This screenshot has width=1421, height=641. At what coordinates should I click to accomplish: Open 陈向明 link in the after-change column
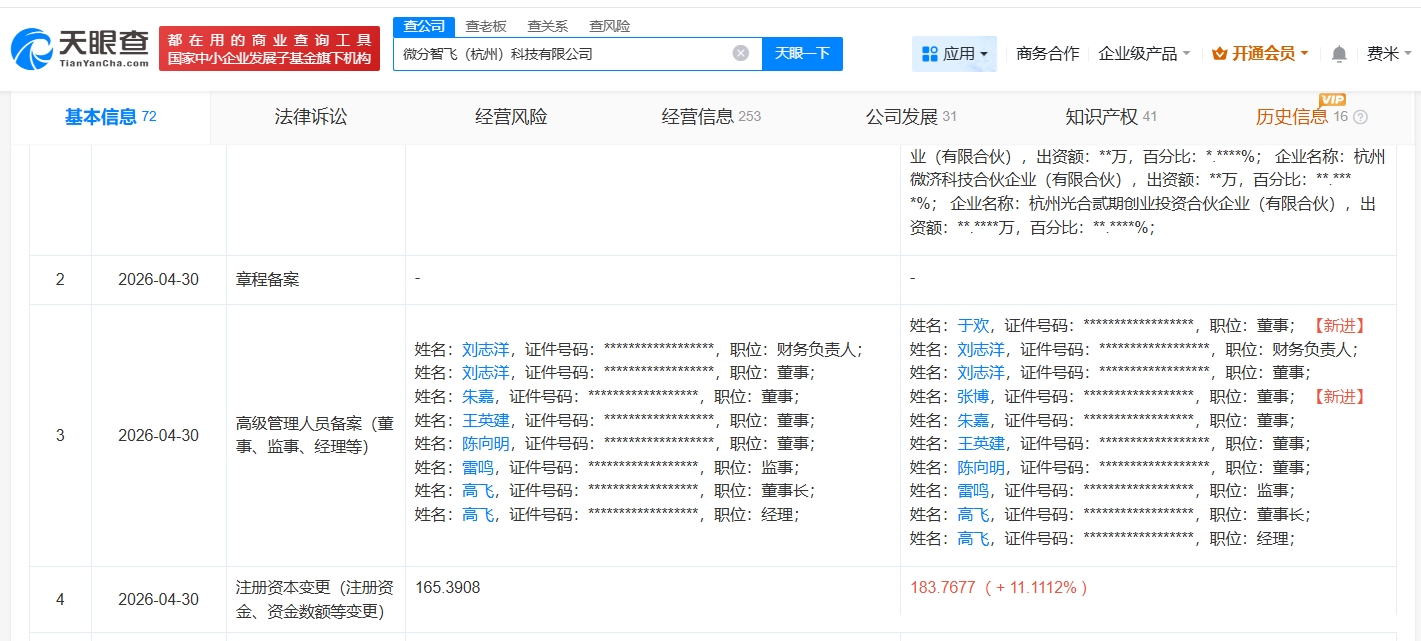[x=981, y=467]
